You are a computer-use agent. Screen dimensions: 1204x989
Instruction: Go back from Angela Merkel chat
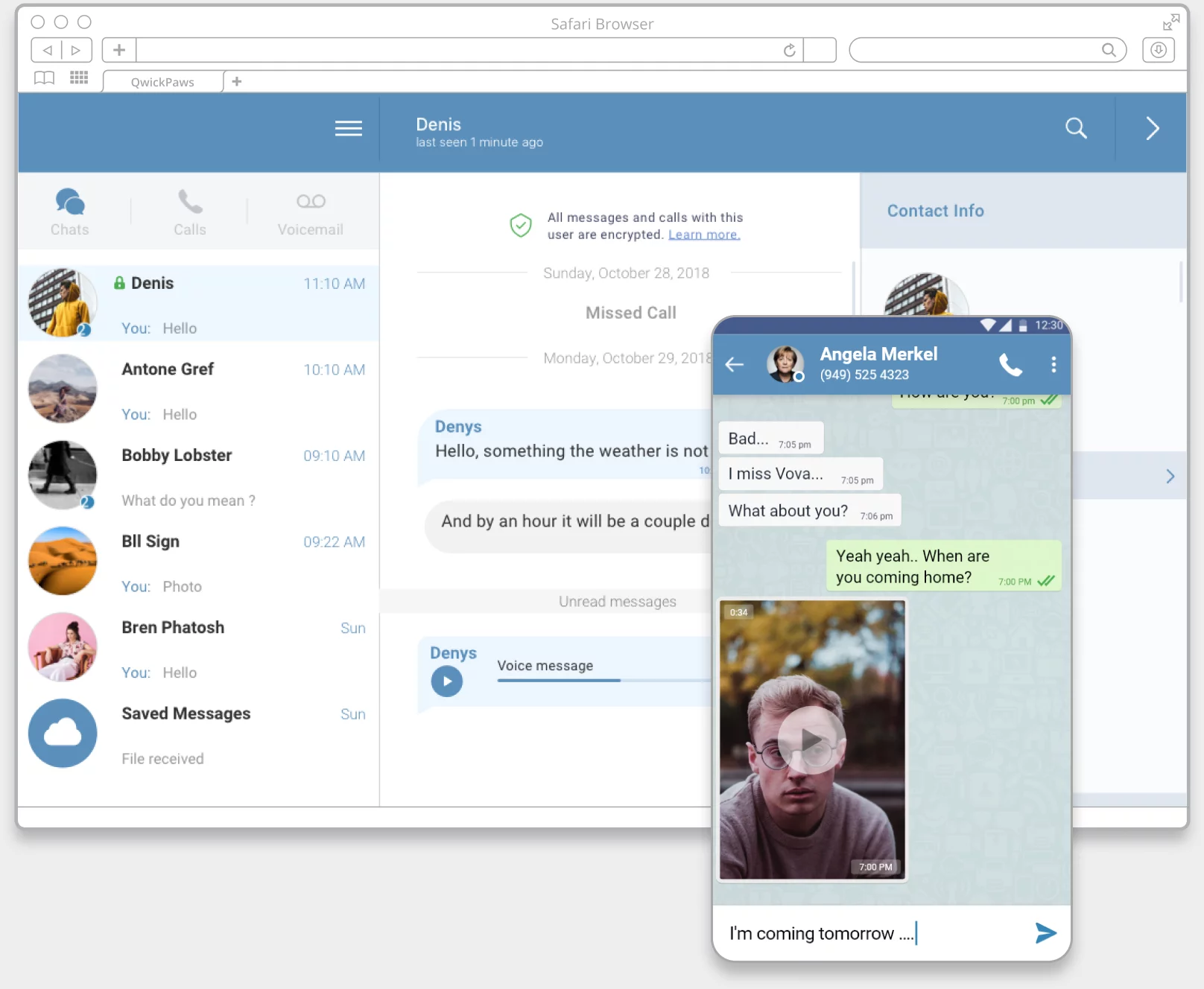coord(735,364)
